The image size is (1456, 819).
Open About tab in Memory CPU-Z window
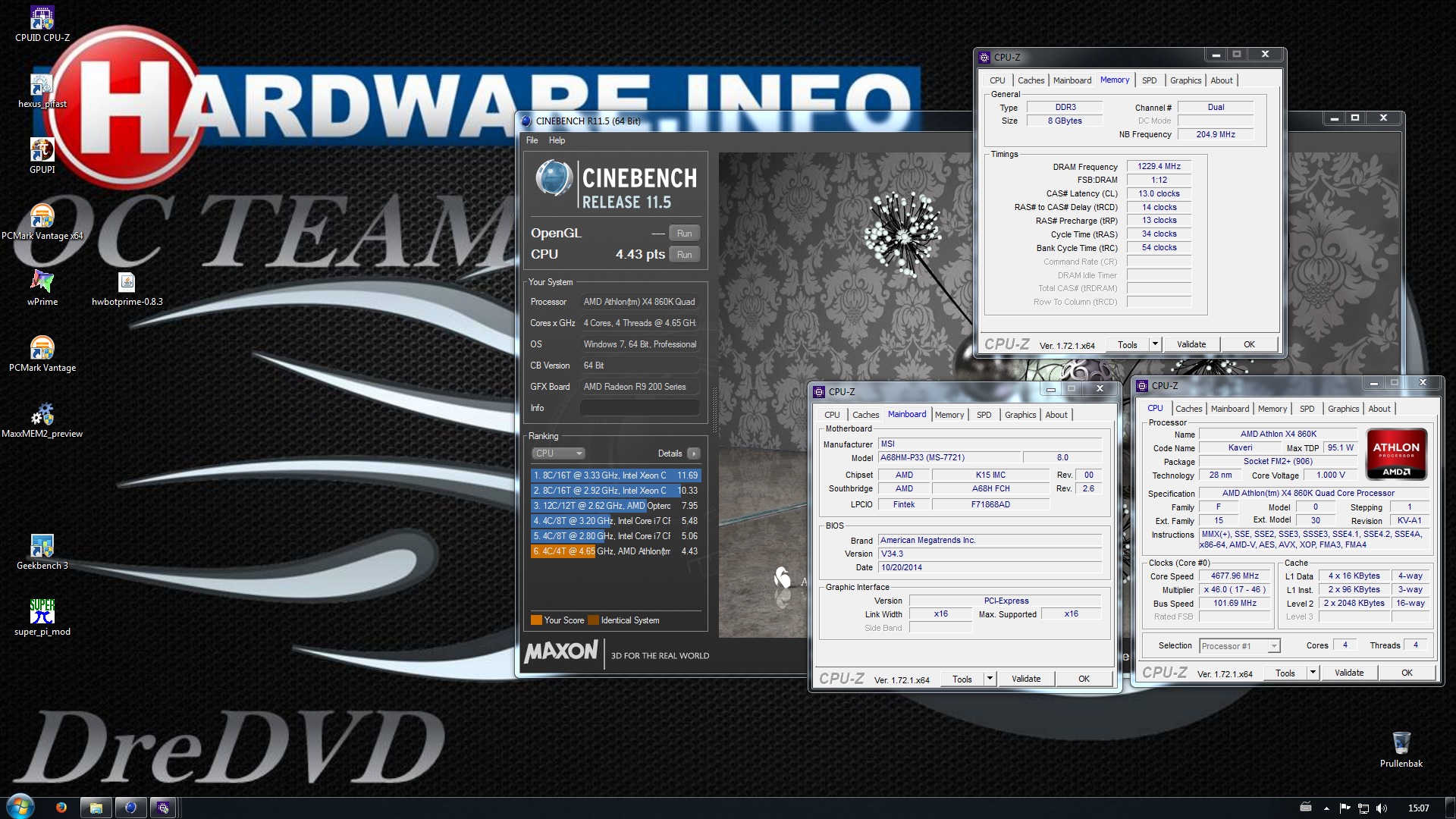(x=1222, y=80)
